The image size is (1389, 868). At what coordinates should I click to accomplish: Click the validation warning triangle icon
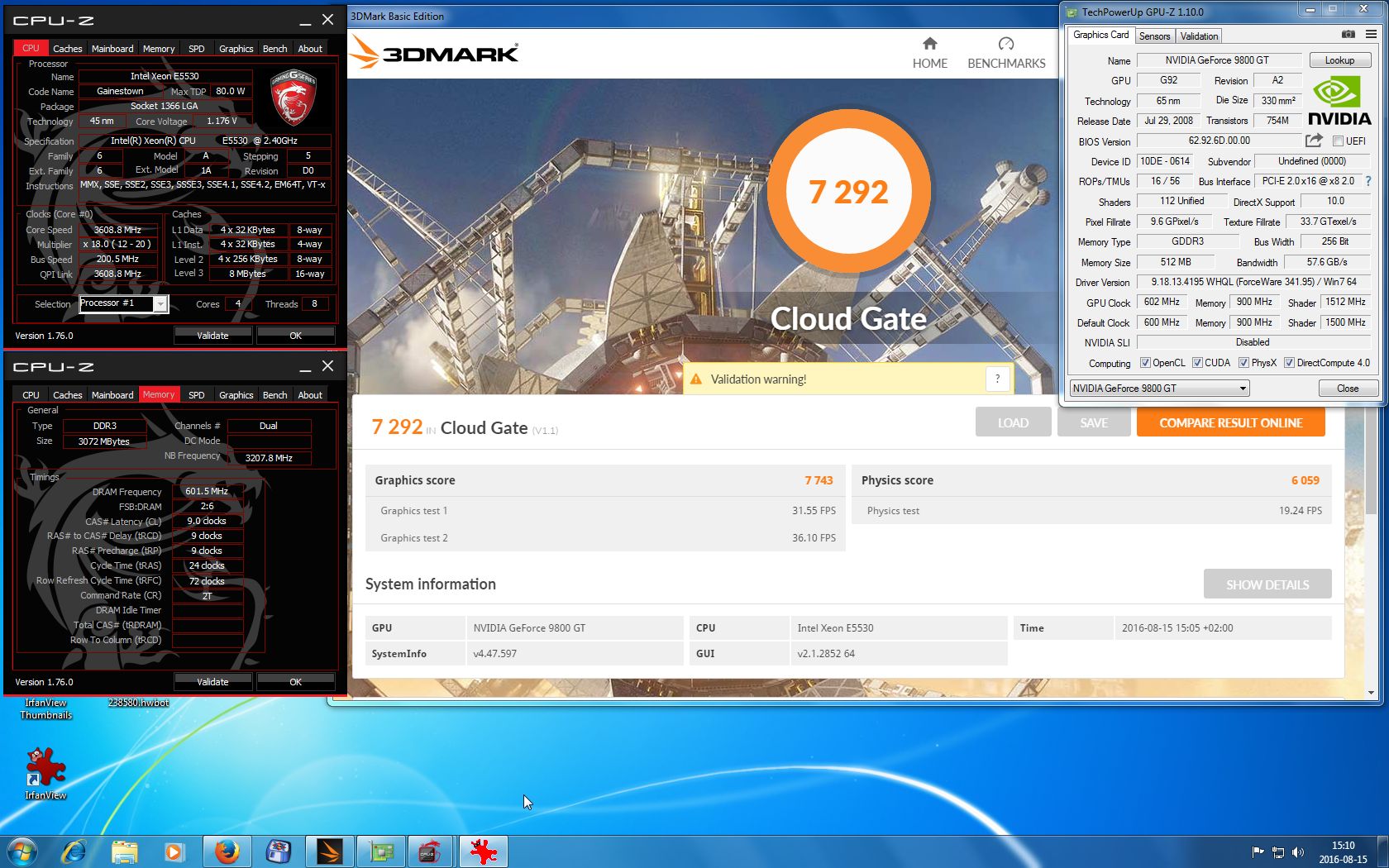point(696,379)
